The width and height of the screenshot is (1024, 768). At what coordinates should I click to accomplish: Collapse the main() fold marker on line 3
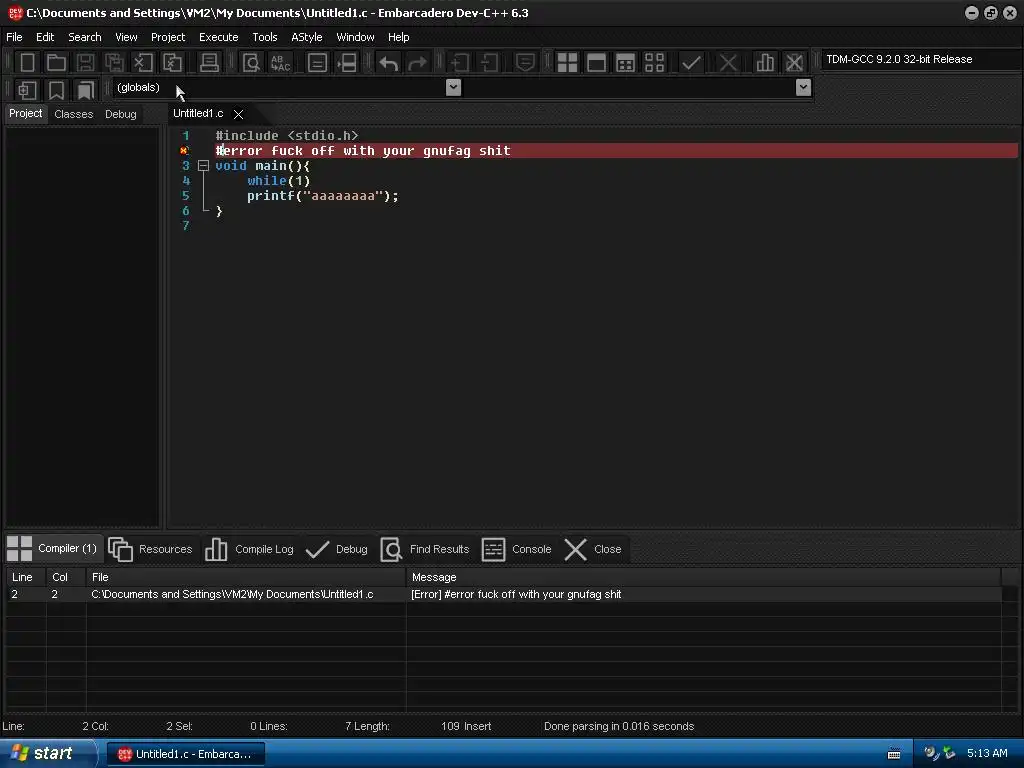coord(203,166)
